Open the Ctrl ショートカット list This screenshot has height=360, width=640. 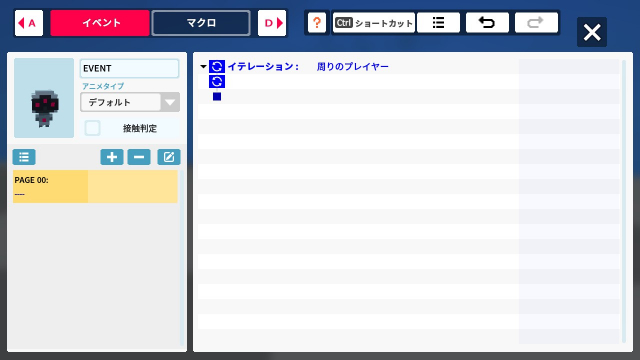[373, 22]
